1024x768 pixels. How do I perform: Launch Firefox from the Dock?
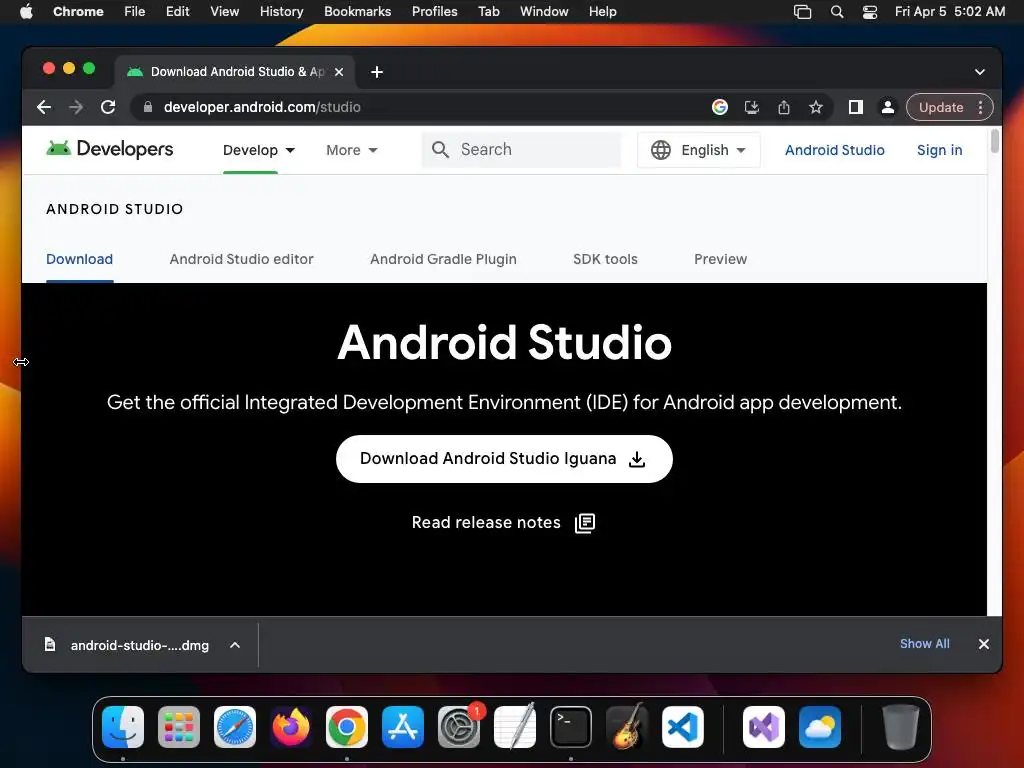[x=291, y=727]
